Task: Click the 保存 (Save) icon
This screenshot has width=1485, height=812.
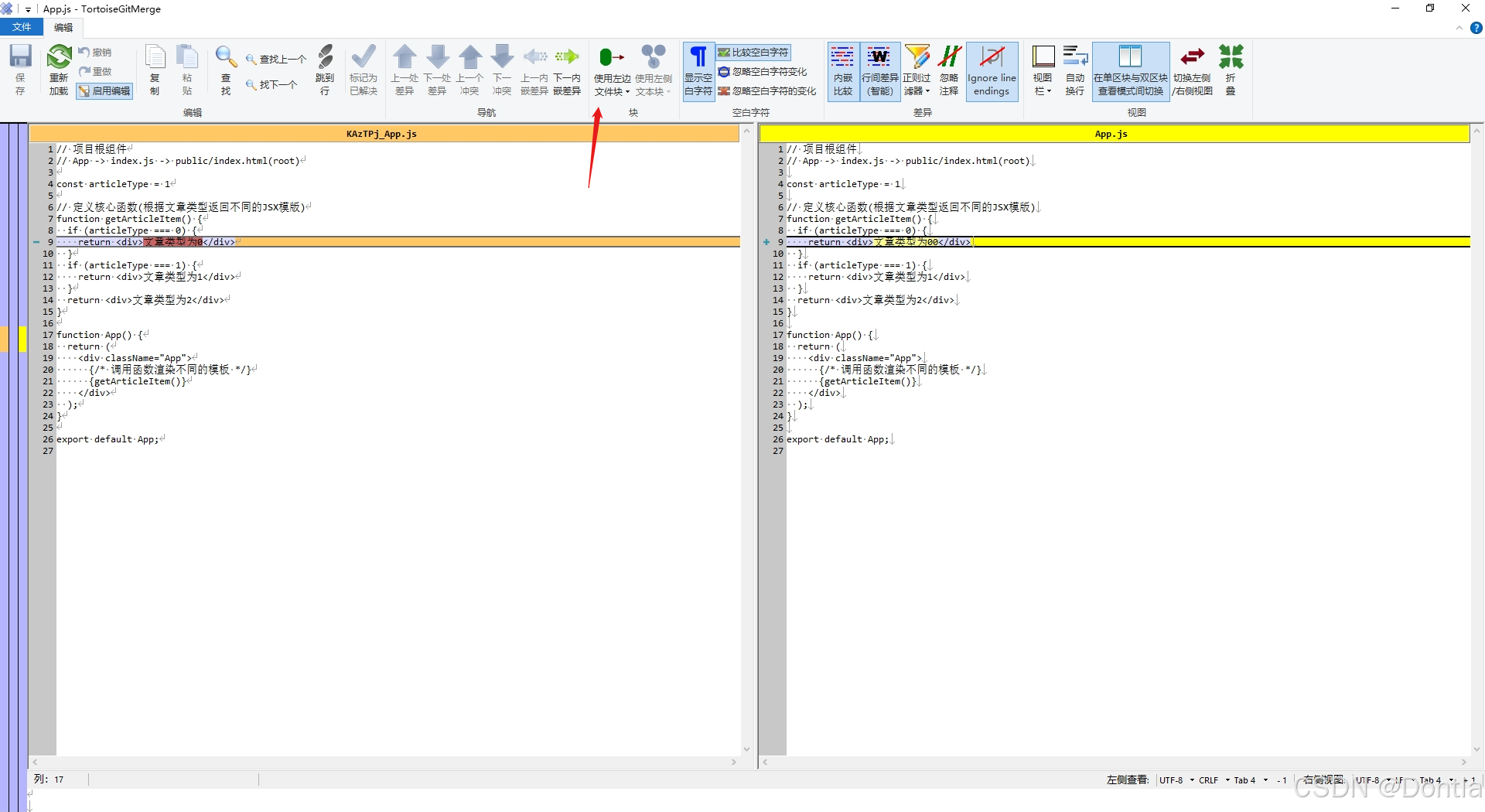Action: click(x=19, y=70)
